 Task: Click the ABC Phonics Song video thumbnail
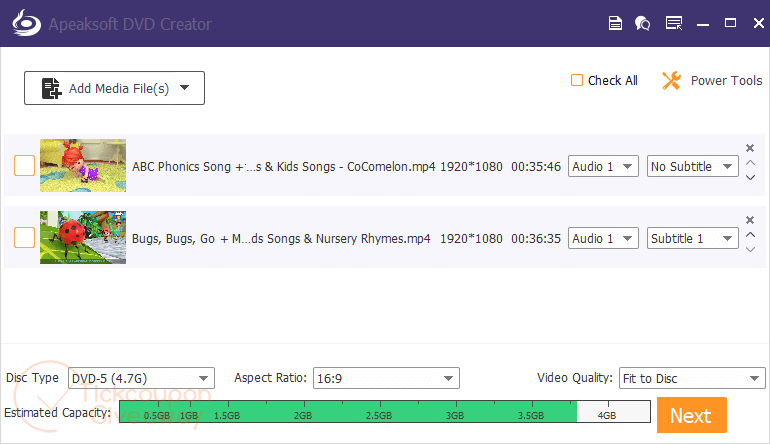tap(83, 166)
